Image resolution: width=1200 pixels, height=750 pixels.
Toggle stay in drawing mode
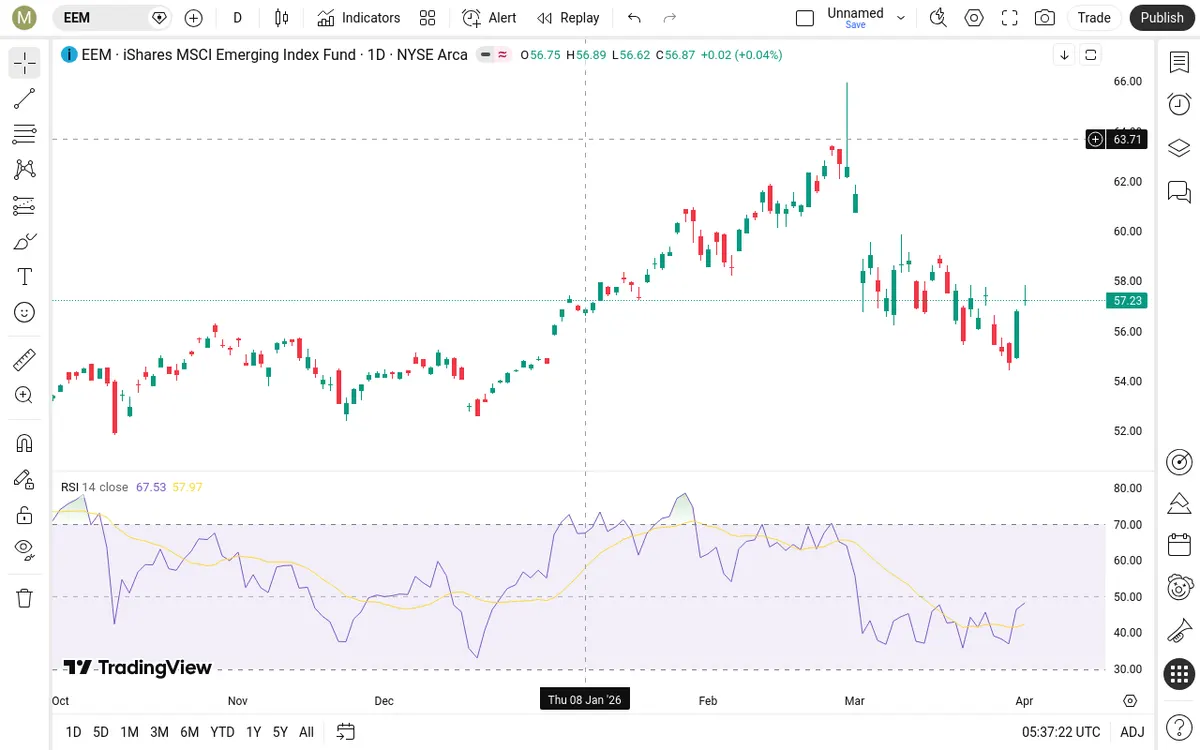tap(25, 479)
